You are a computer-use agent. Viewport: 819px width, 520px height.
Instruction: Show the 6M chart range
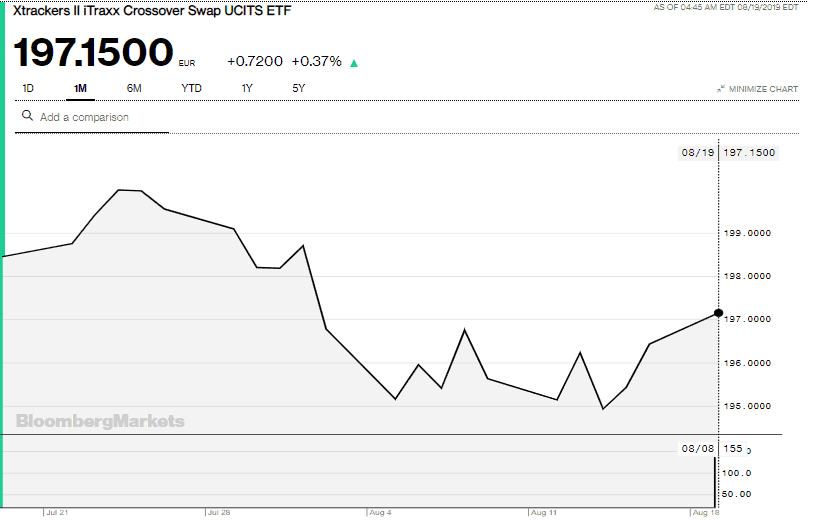point(134,88)
